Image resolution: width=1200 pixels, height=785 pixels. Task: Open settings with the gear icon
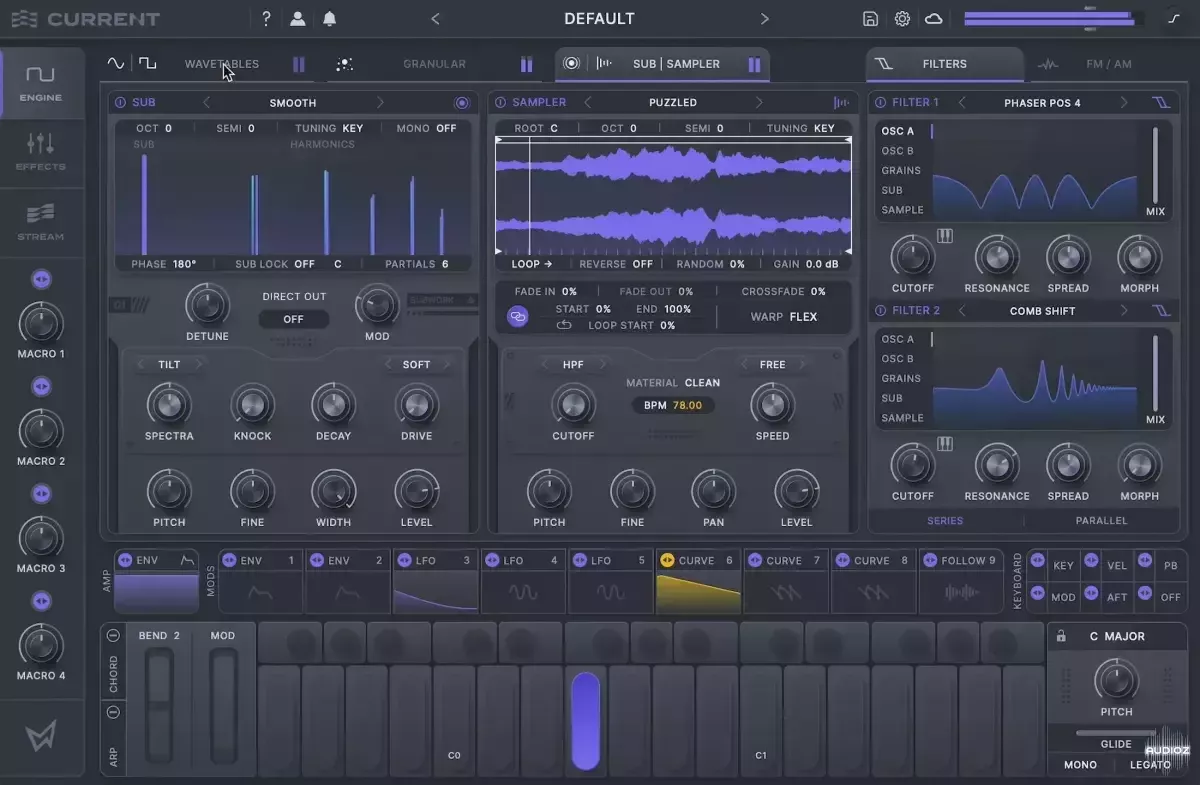click(x=902, y=19)
